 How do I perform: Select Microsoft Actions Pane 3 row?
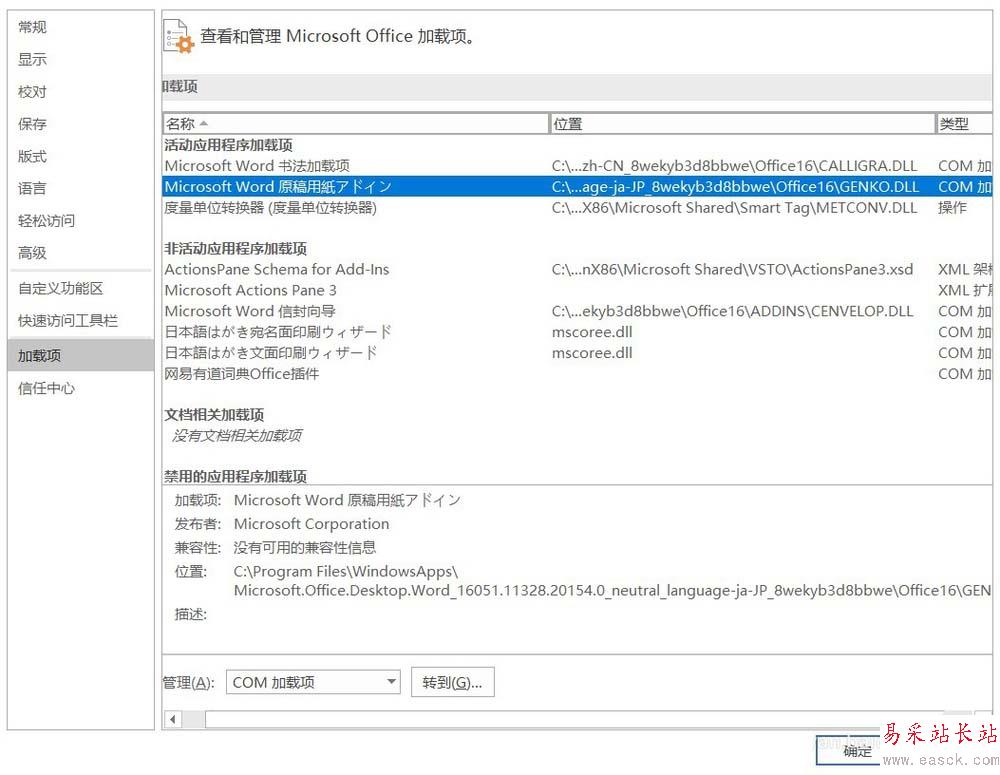[x=577, y=290]
